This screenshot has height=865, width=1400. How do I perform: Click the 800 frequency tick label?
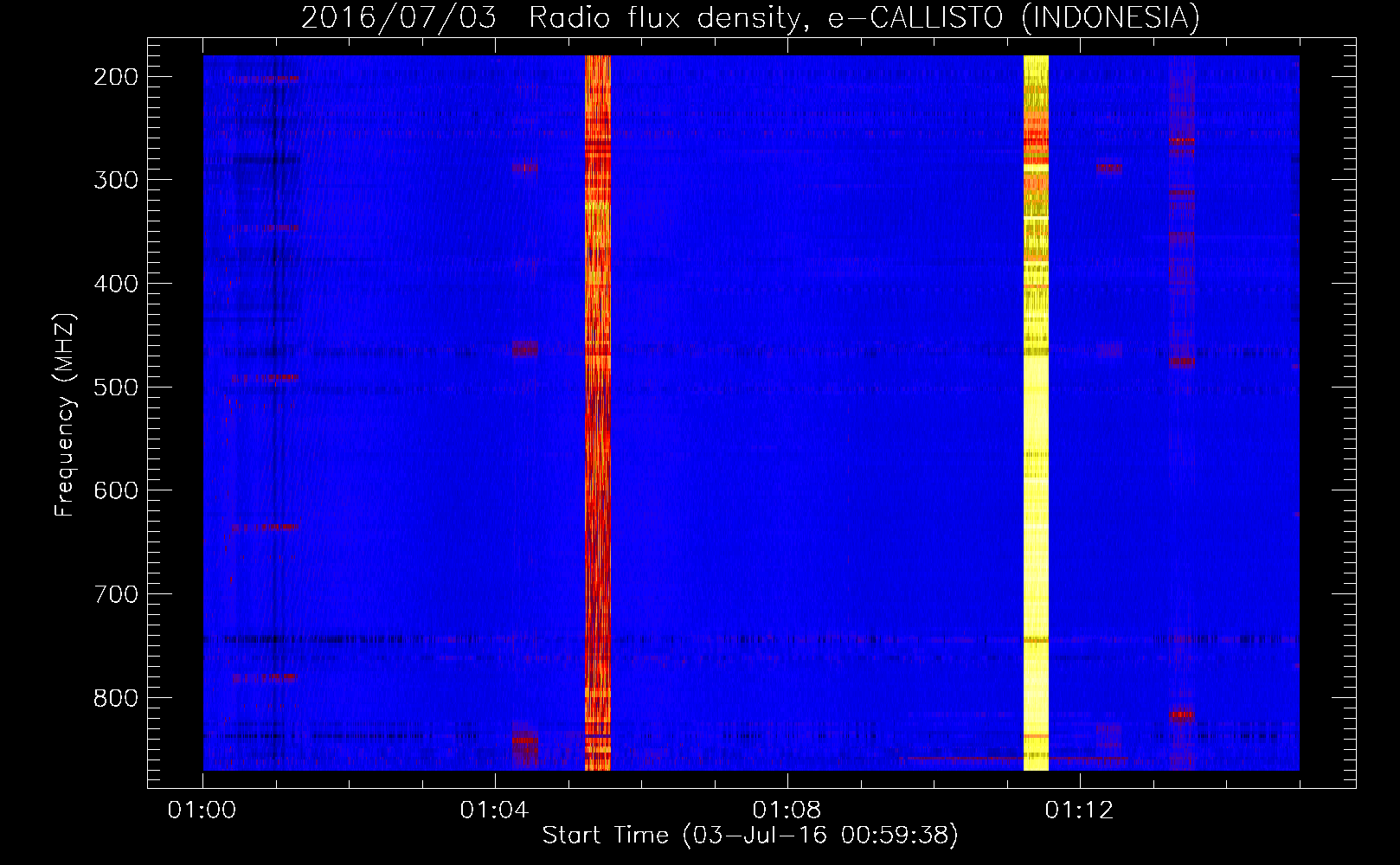(116, 697)
